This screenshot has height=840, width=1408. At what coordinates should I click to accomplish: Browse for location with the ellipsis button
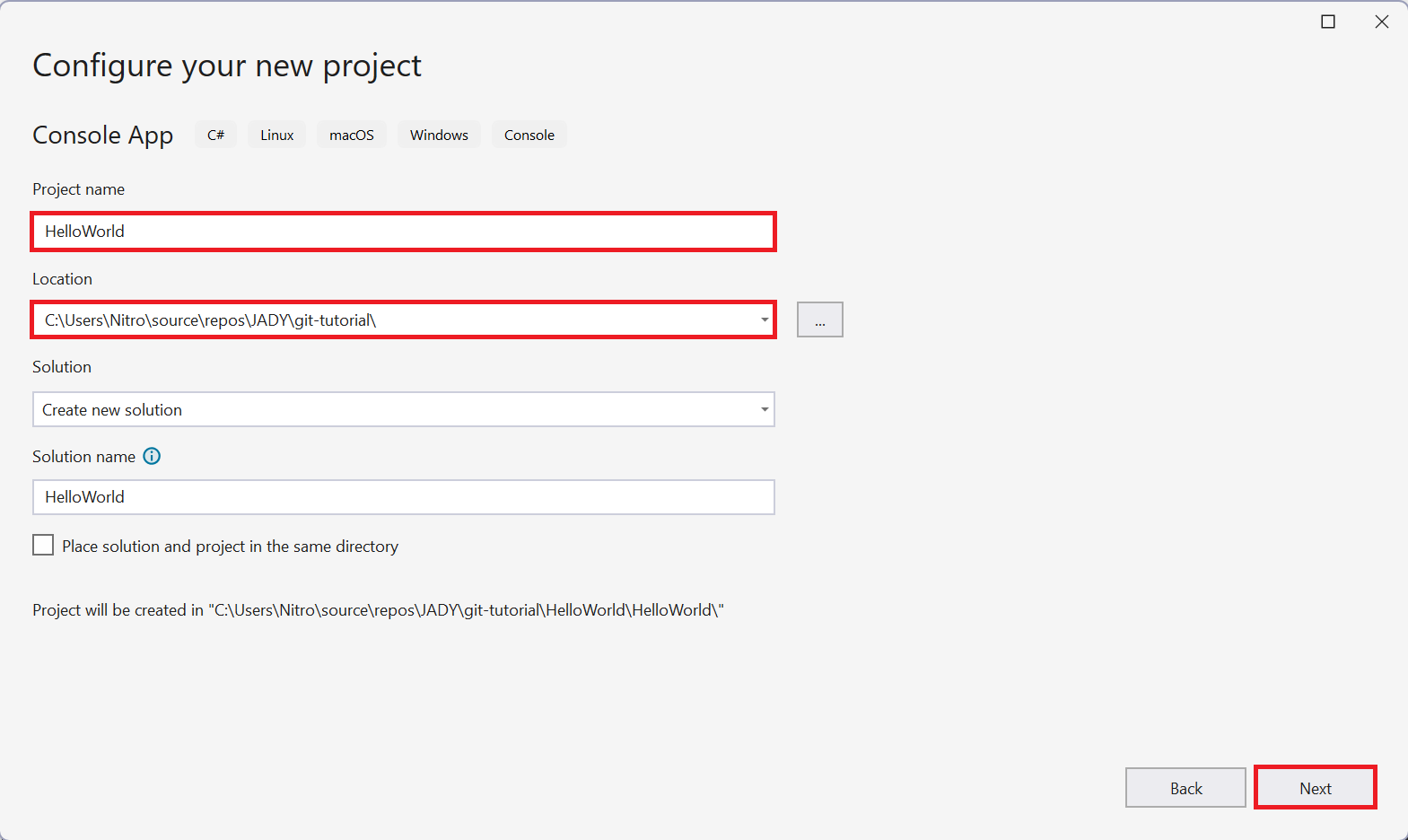(x=820, y=319)
